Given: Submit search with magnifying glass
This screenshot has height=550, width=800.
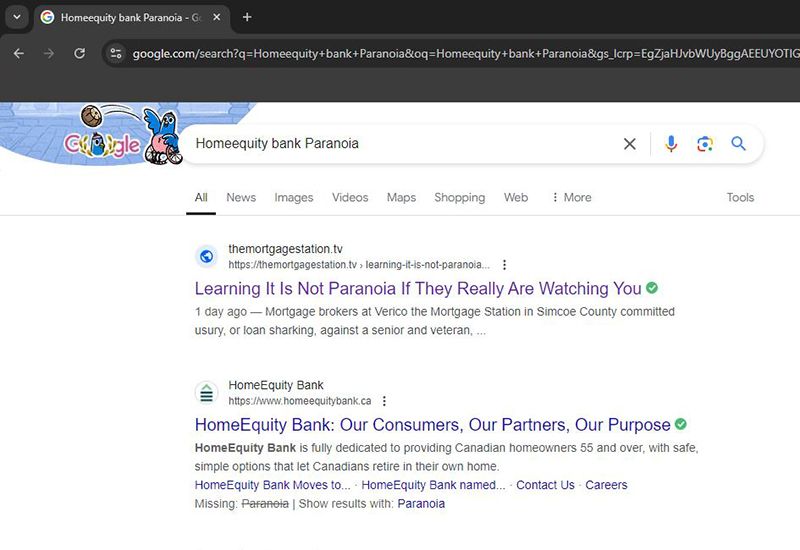Looking at the screenshot, I should pyautogui.click(x=738, y=144).
